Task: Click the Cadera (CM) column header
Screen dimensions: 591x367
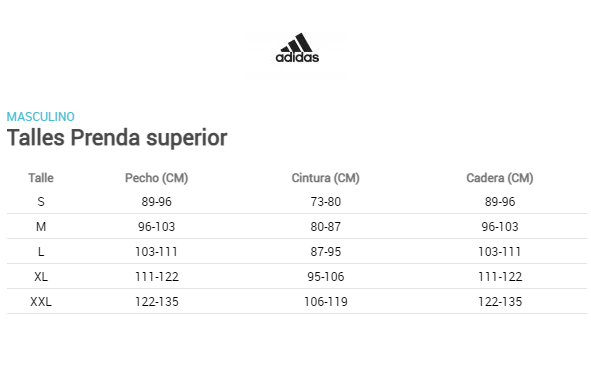Action: pyautogui.click(x=500, y=178)
